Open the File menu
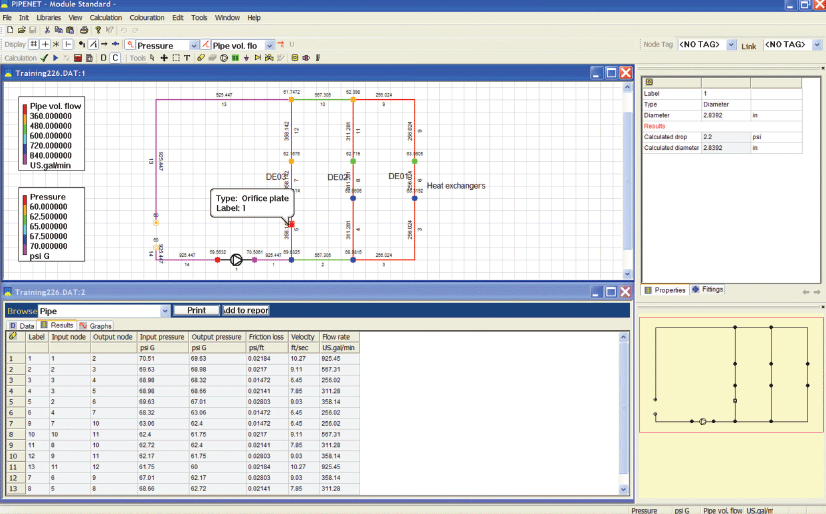 point(7,17)
